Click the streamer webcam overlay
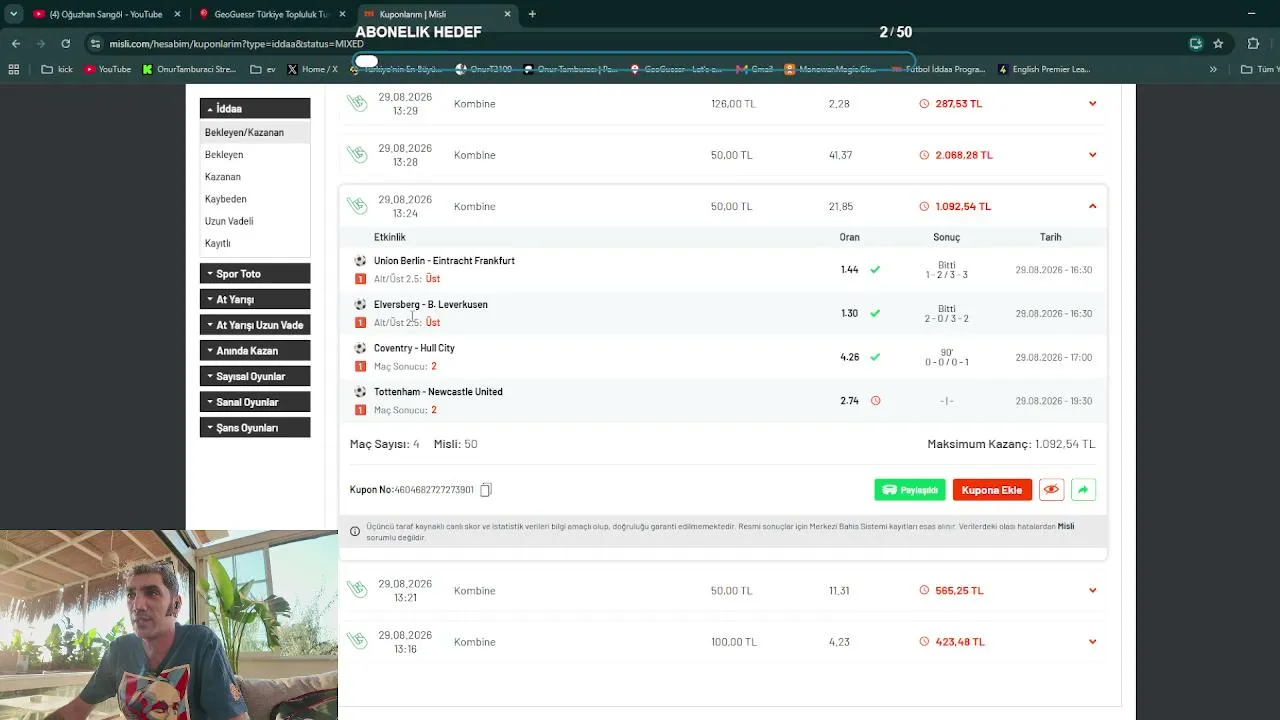Image resolution: width=1280 pixels, height=720 pixels. click(169, 625)
